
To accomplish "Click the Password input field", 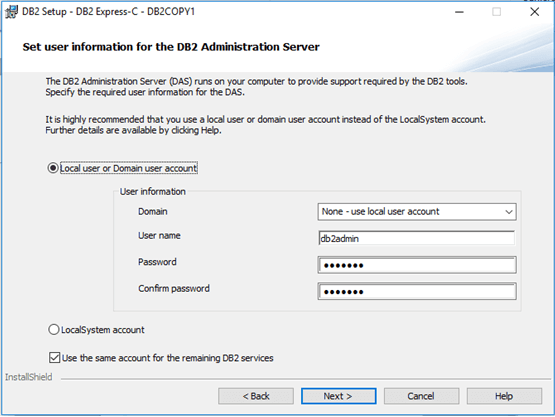I will 417,265.
